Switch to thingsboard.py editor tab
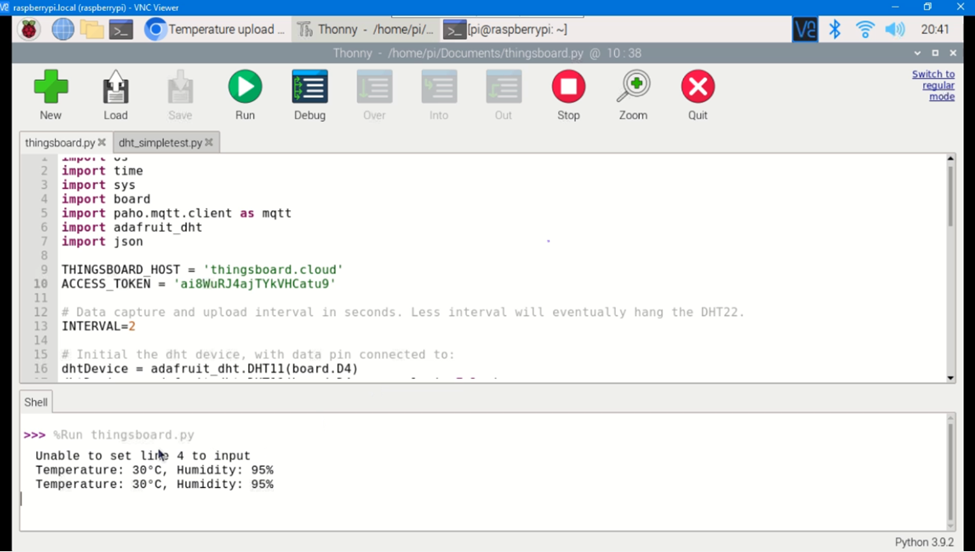Viewport: 975px width, 552px height. click(60, 142)
